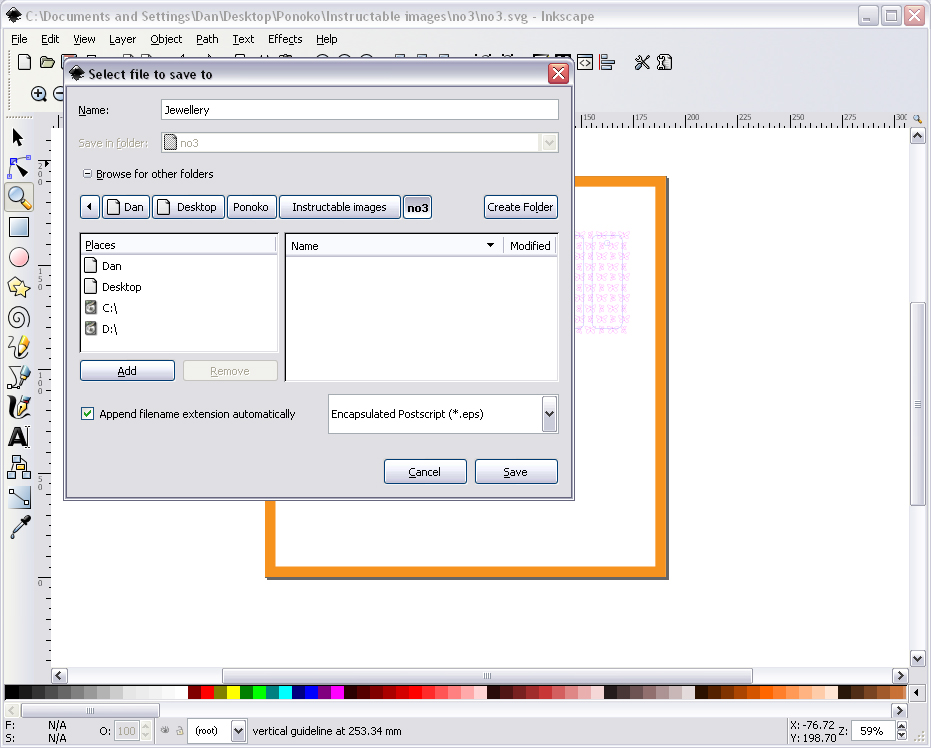Select the Gradient tool
Image resolution: width=931 pixels, height=748 pixels.
[x=19, y=497]
